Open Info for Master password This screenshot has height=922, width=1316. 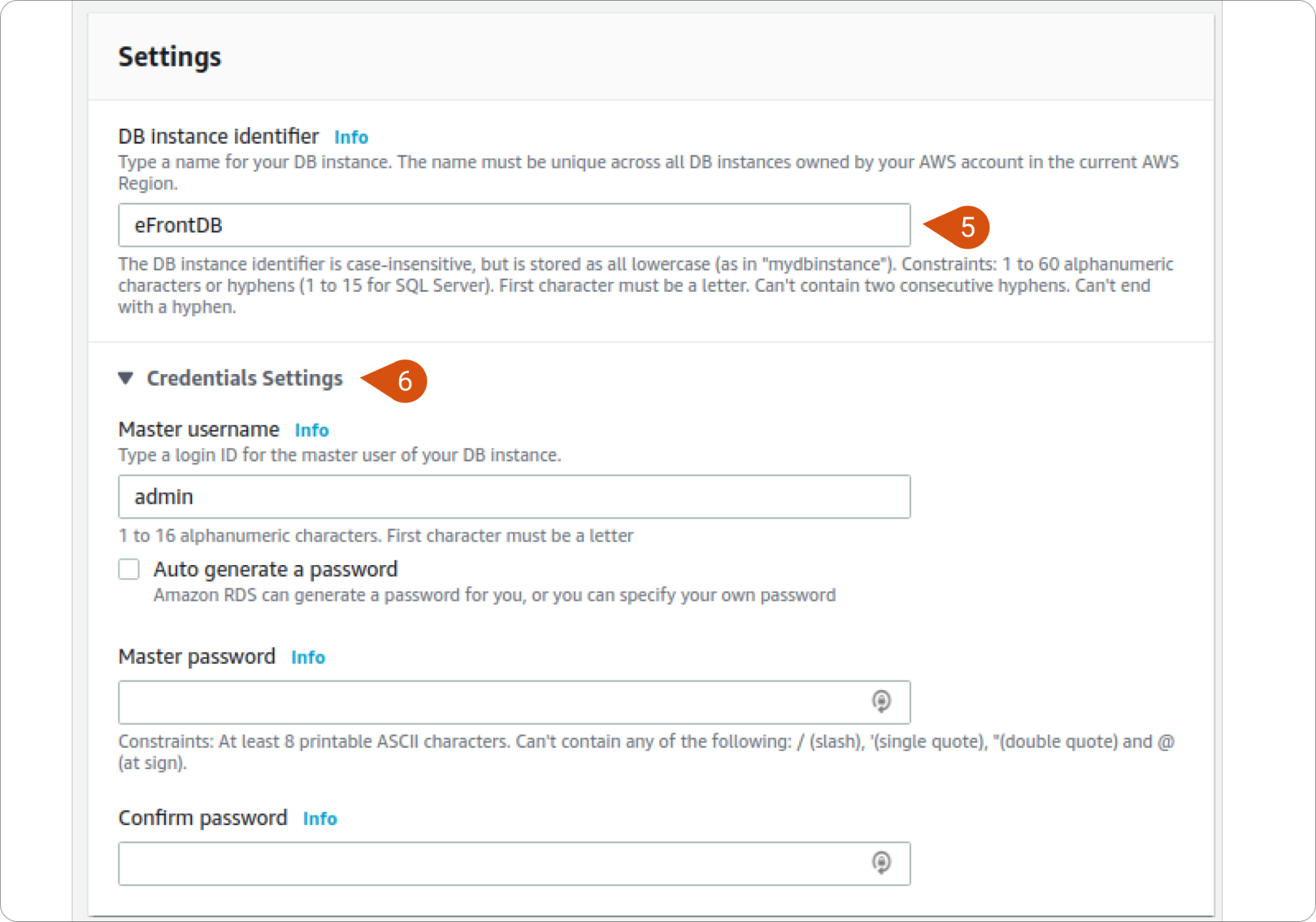307,657
